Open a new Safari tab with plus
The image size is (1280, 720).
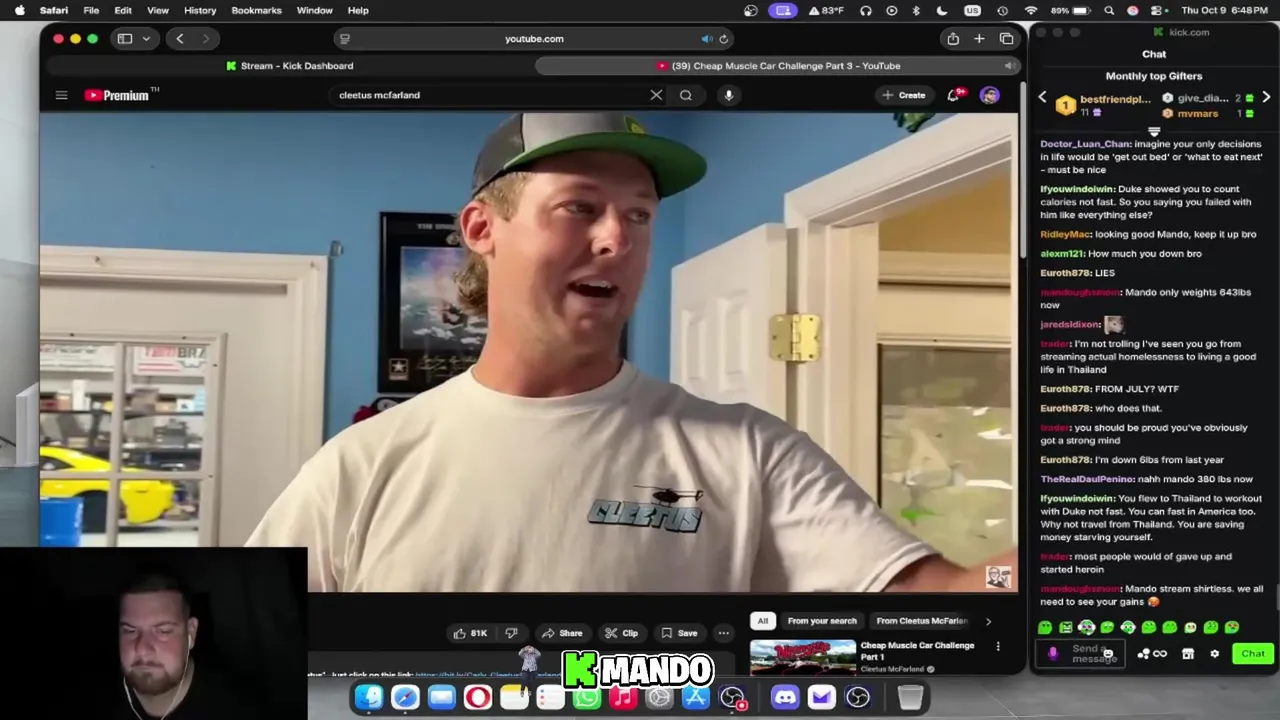coord(979,39)
